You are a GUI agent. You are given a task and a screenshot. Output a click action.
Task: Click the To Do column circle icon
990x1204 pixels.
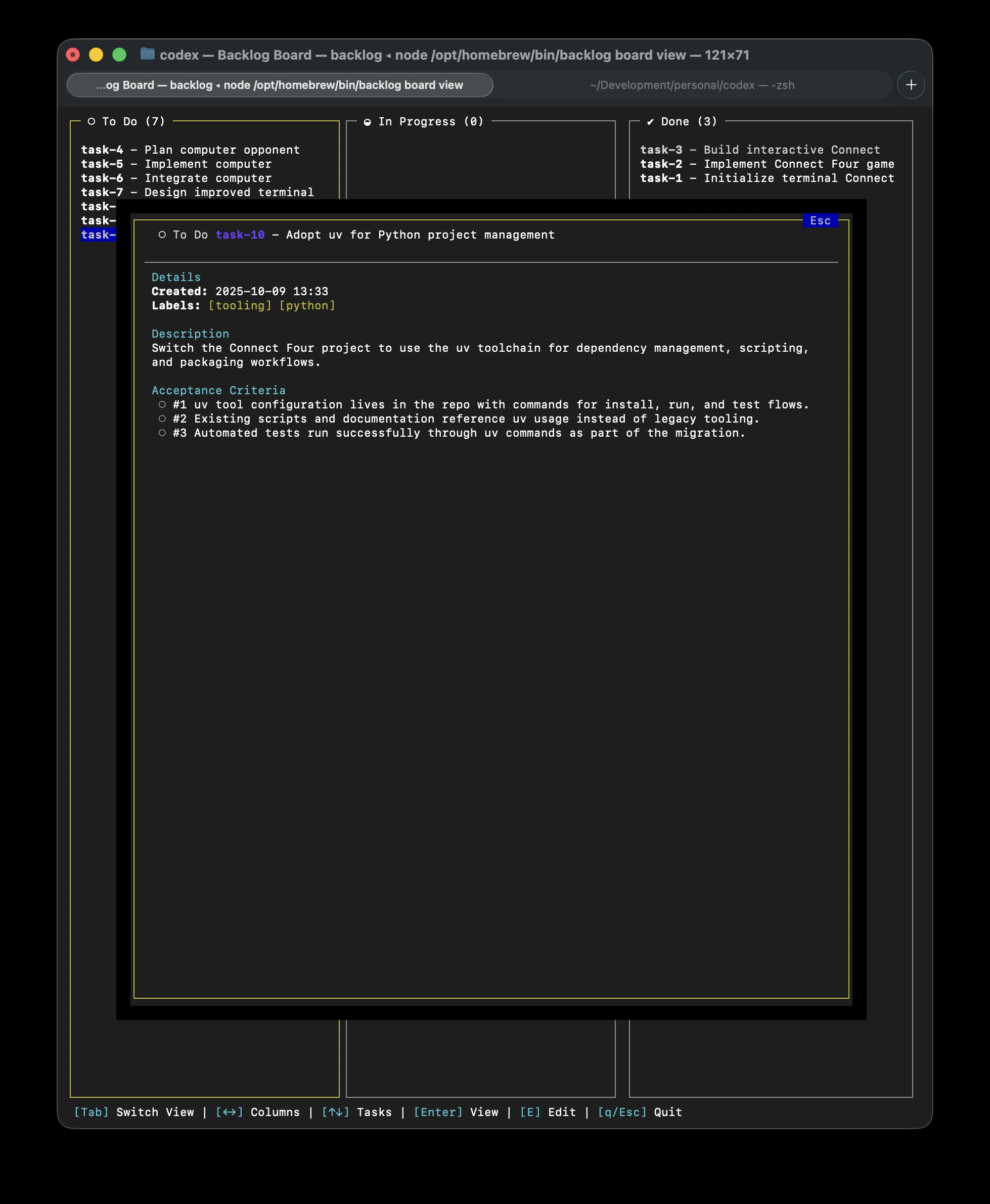pos(91,121)
